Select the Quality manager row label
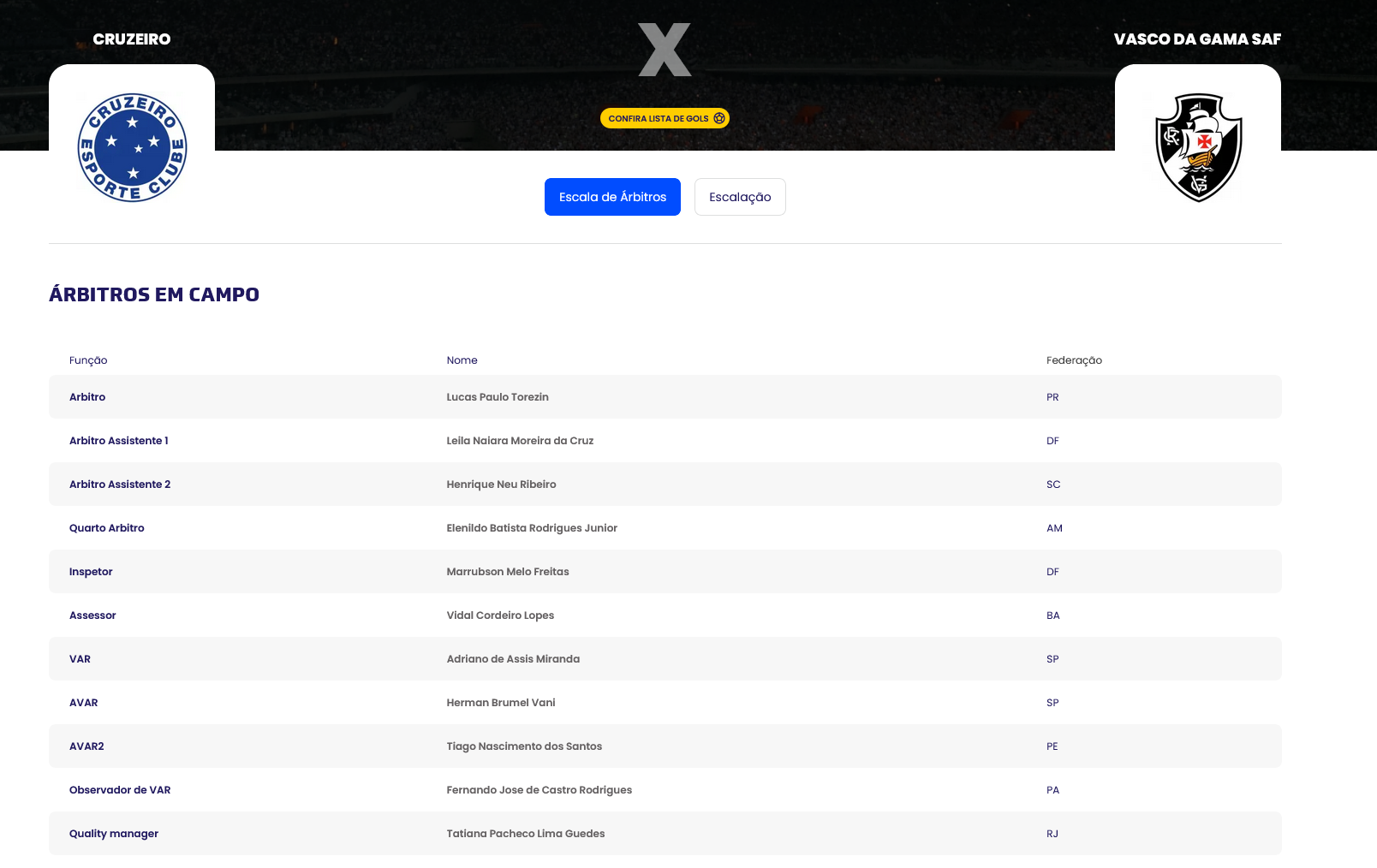 114,834
